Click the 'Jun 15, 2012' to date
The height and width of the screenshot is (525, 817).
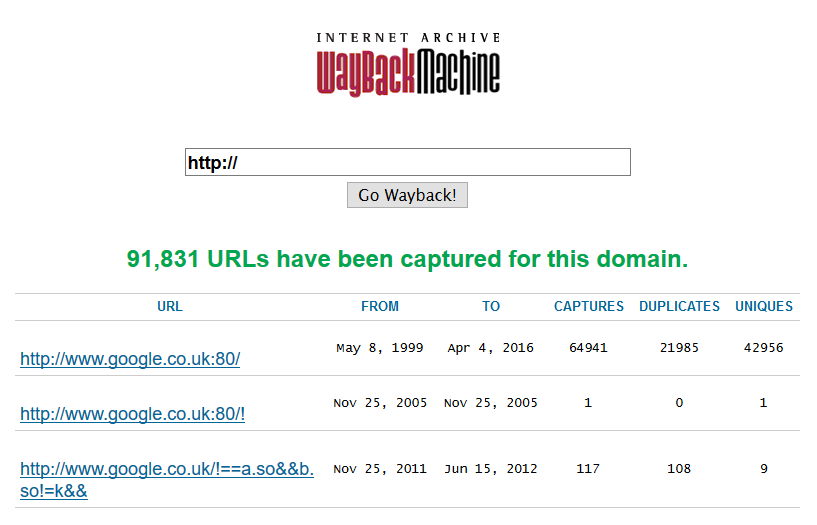[491, 469]
